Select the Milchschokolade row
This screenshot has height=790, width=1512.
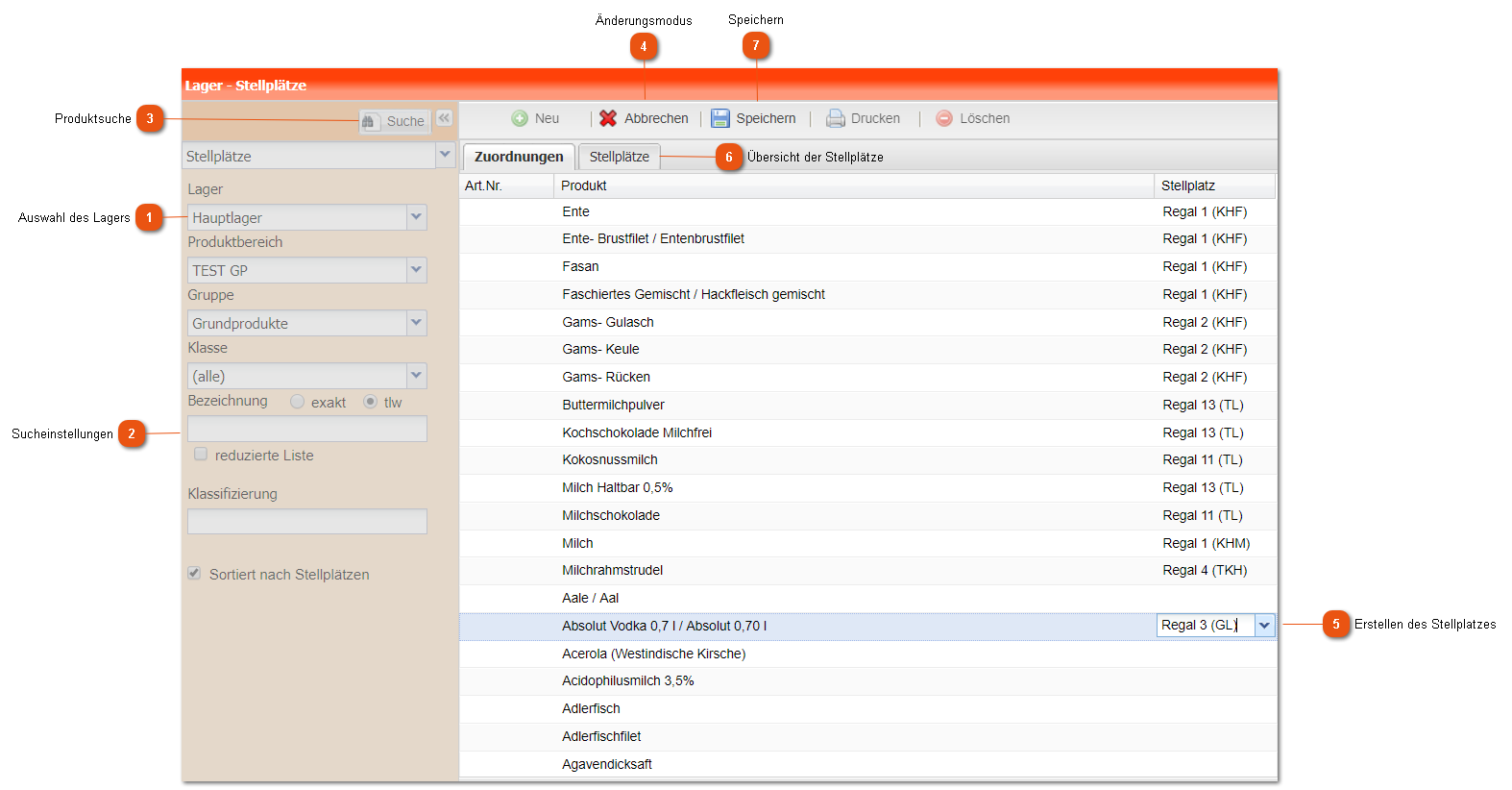(x=868, y=516)
